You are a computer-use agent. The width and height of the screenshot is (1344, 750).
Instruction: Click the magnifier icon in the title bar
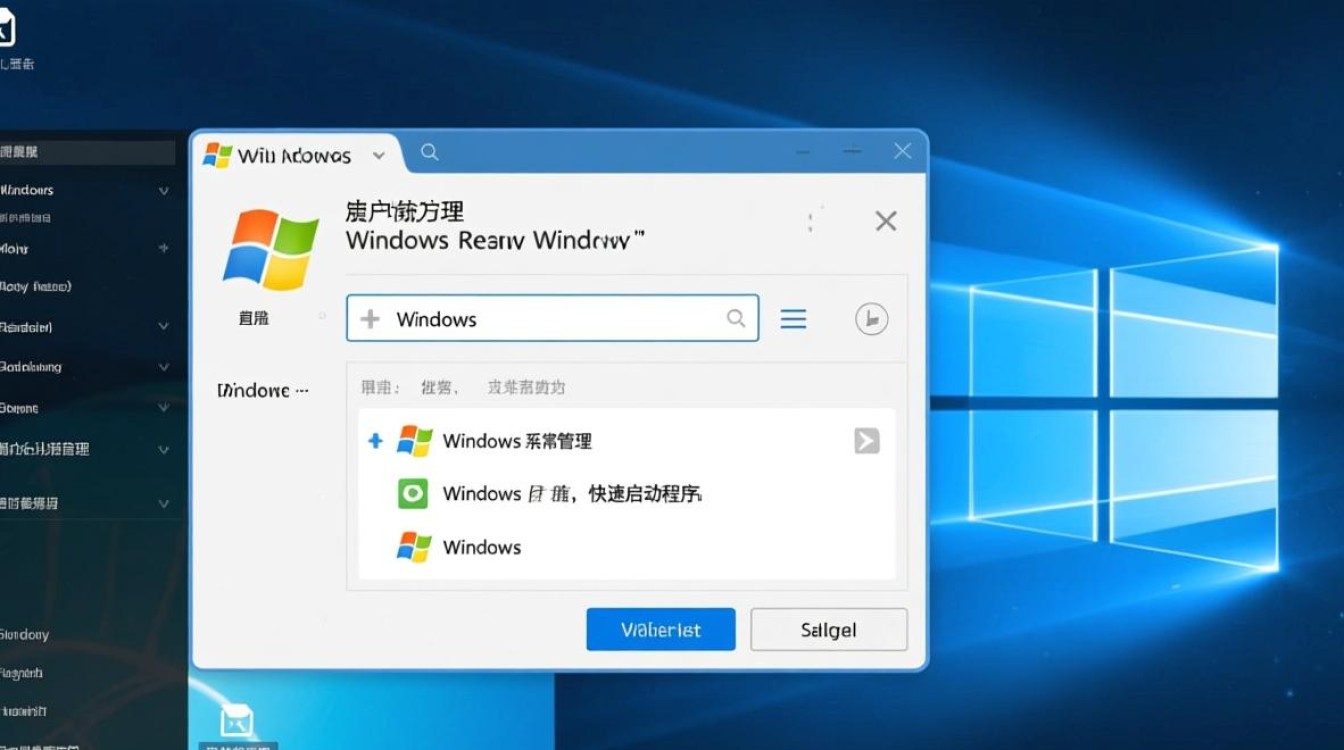[429, 152]
